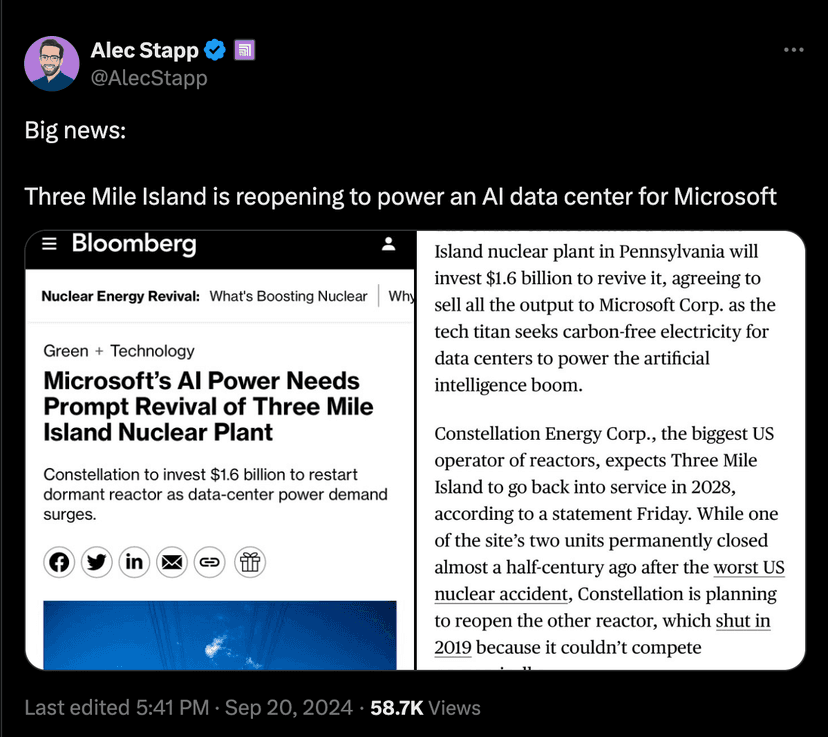Share article via LinkedIn icon

point(134,562)
